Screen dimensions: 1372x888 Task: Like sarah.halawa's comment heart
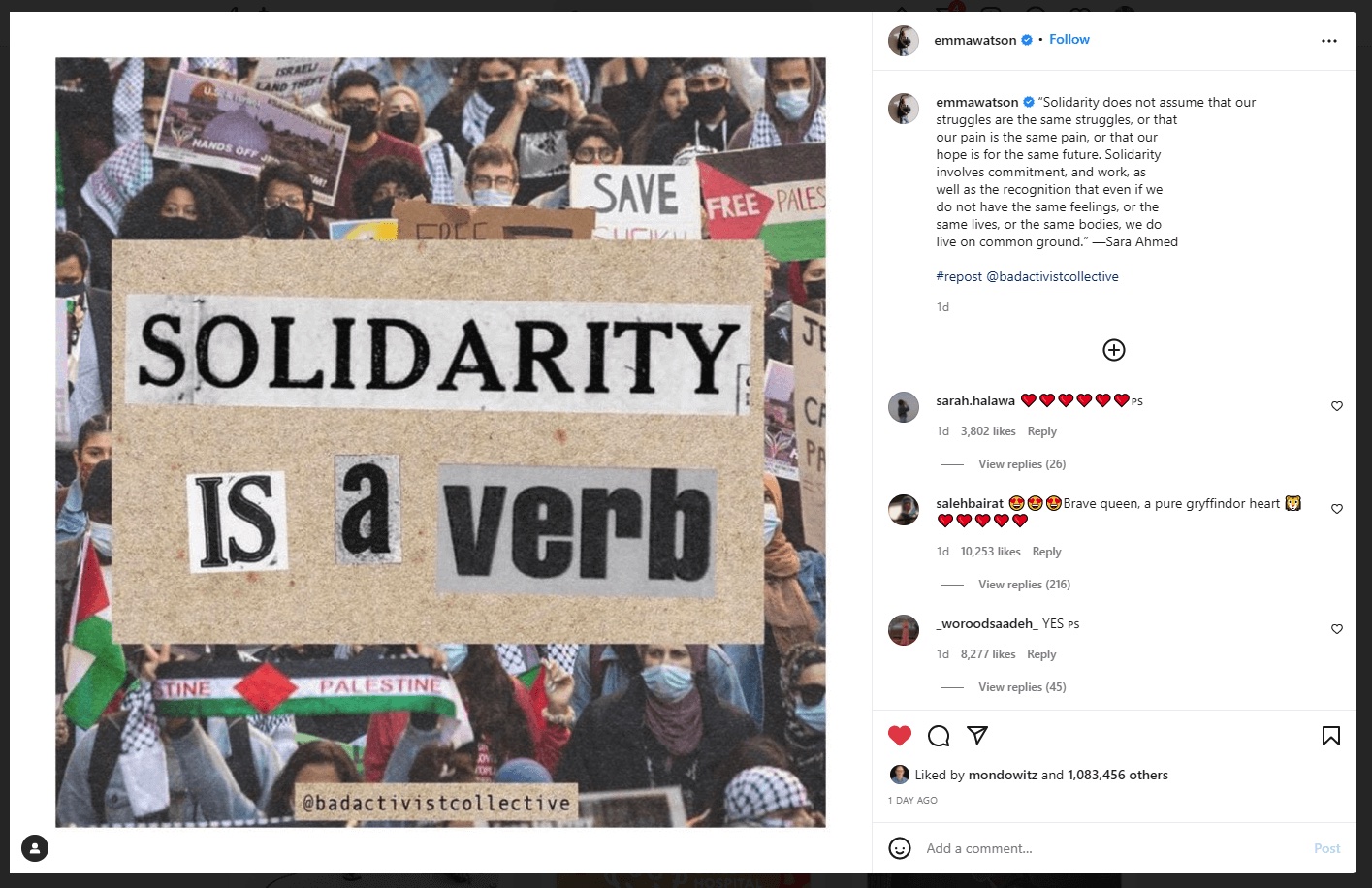click(x=1337, y=406)
